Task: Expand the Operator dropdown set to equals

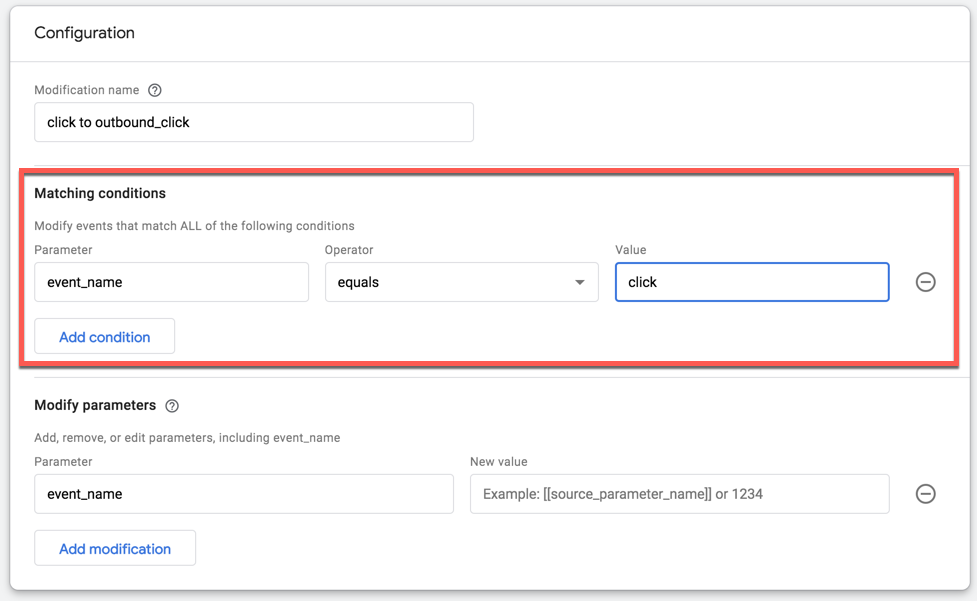Action: click(x=462, y=282)
